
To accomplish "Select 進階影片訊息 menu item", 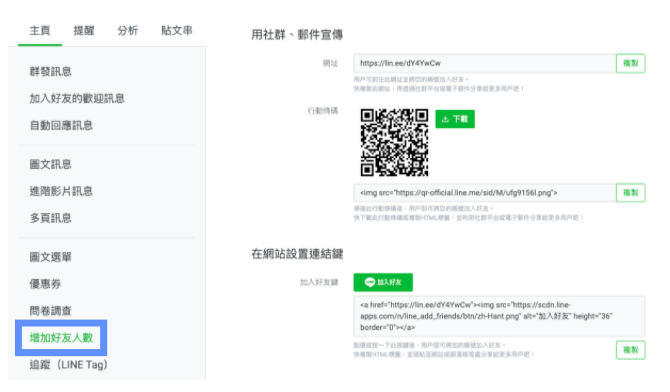I will tap(61, 191).
